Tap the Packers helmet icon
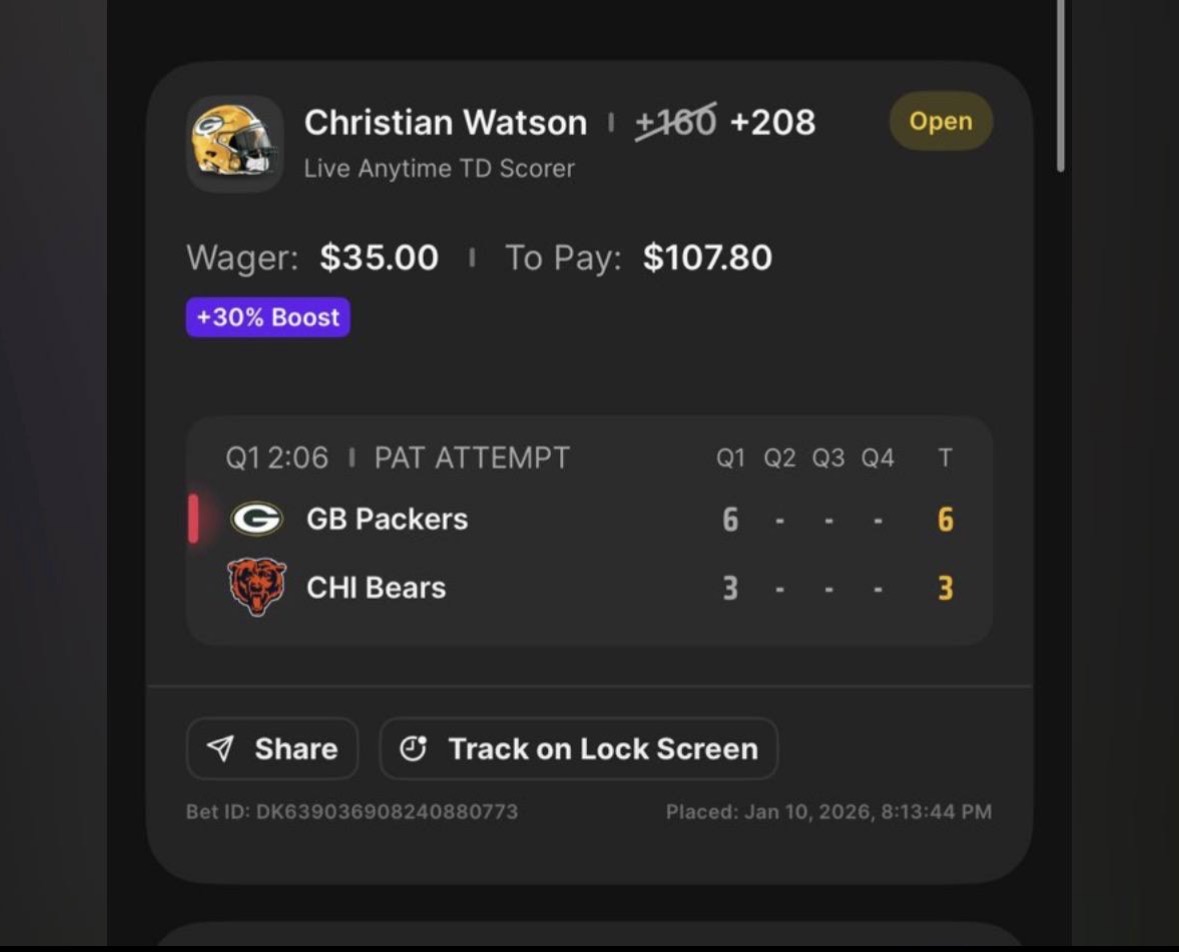The height and width of the screenshot is (952, 1179). 235,143
